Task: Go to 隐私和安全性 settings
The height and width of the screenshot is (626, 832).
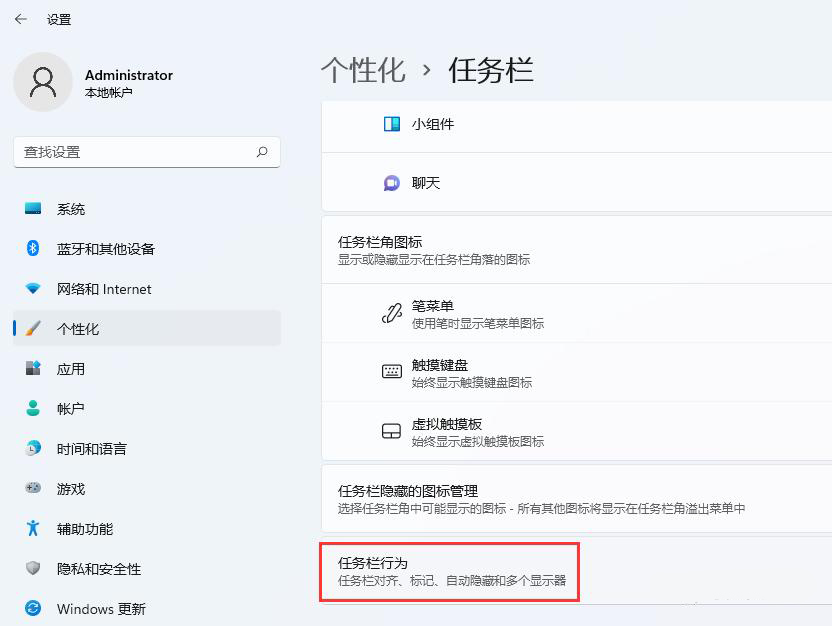Action: click(x=146, y=568)
